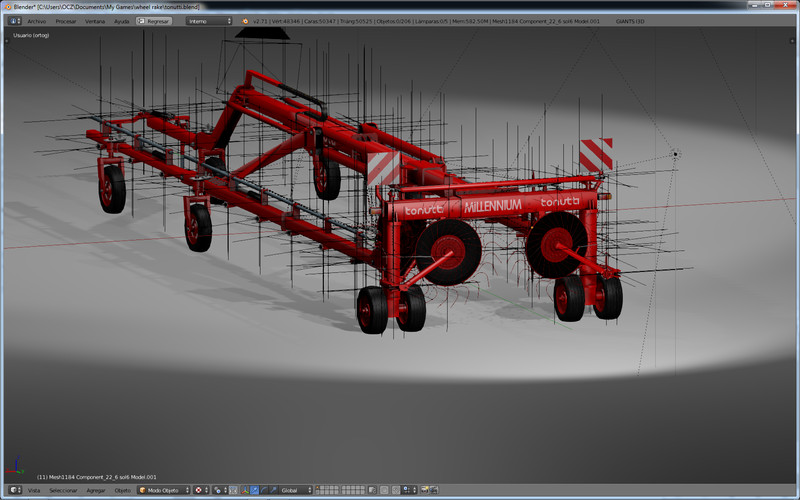Select the rotate manipulator arc icon

click(263, 490)
